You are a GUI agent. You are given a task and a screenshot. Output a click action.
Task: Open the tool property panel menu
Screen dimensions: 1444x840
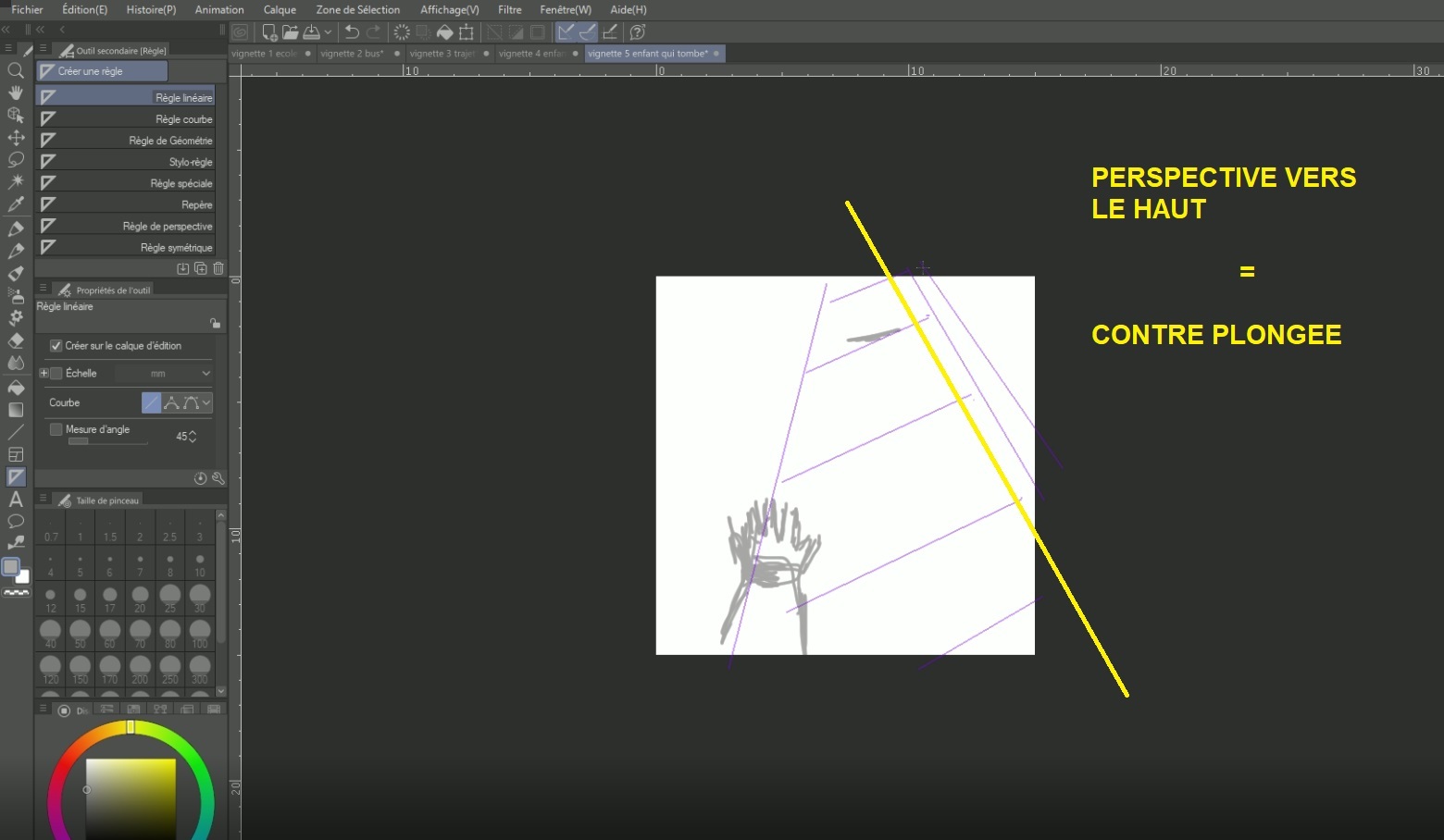pyautogui.click(x=43, y=288)
